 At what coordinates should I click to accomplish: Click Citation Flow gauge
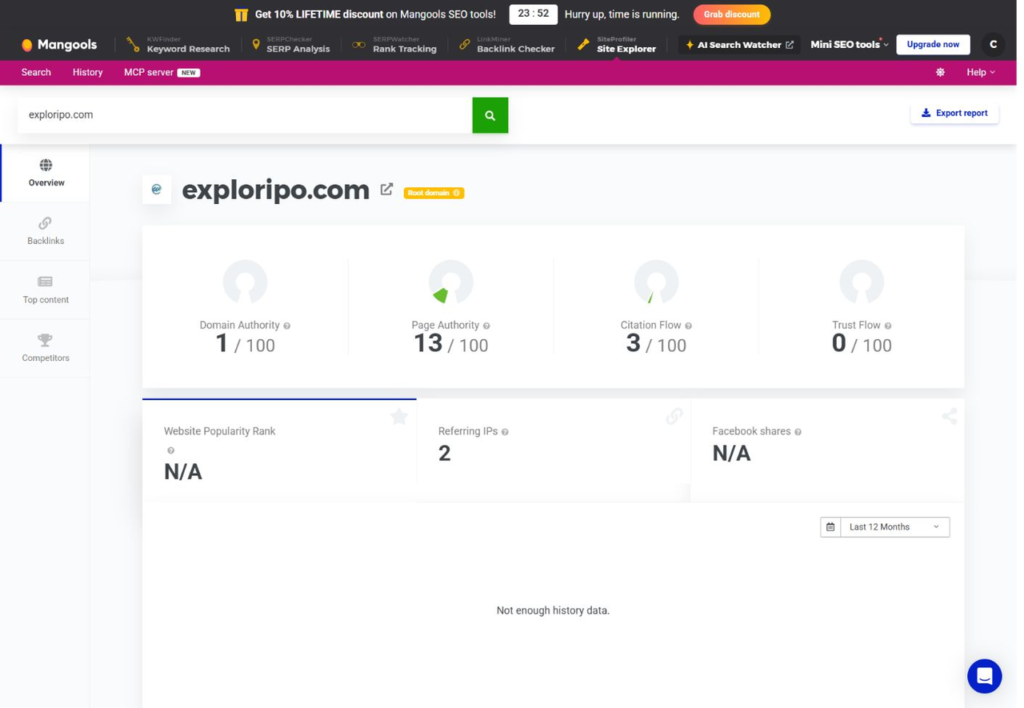tap(656, 282)
